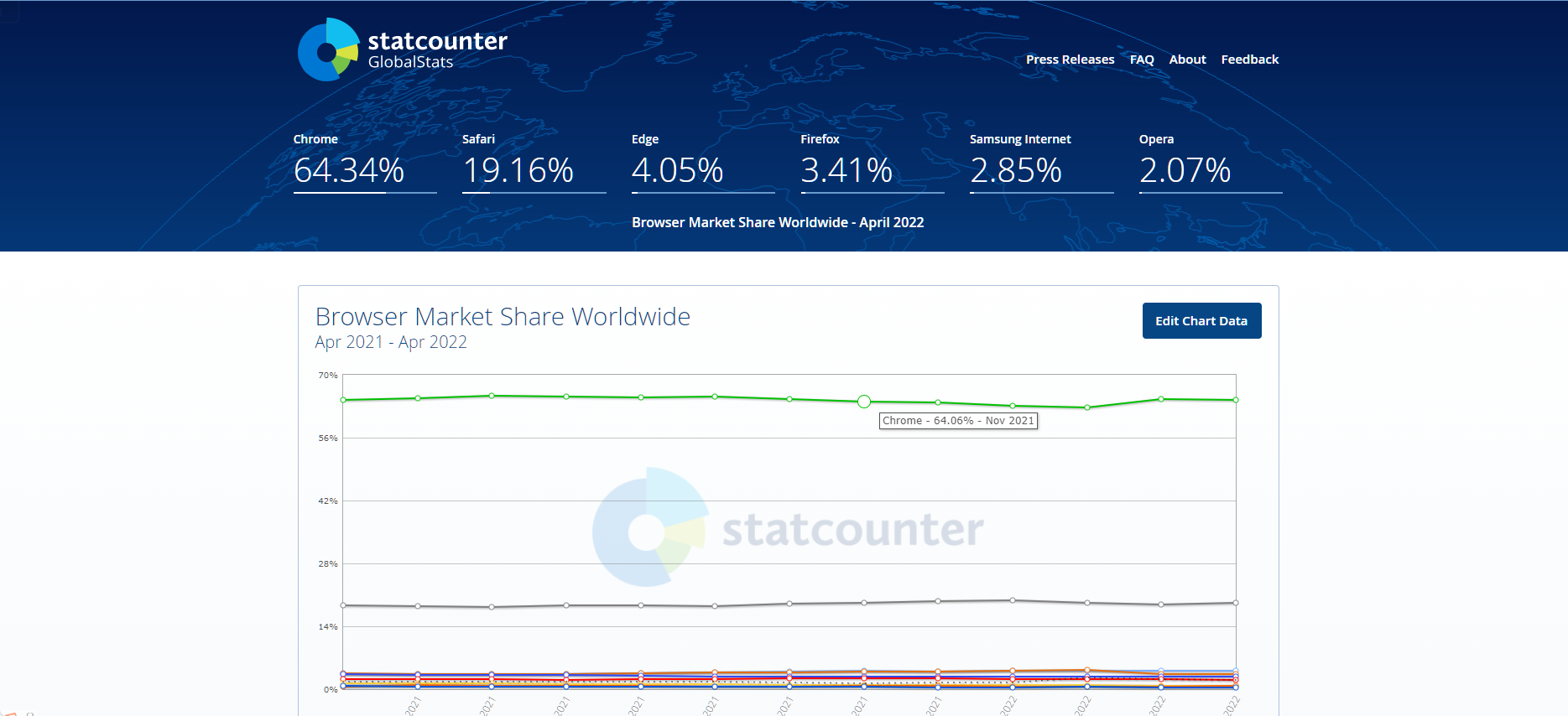Select the Samsung Internet 2.85% stat
Screen dimensions: 1568x716
pos(1016,170)
